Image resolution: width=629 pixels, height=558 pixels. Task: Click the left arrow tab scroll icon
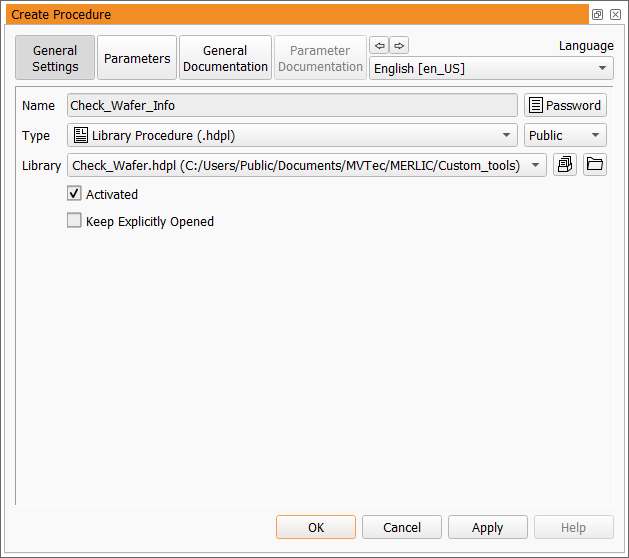(x=379, y=45)
